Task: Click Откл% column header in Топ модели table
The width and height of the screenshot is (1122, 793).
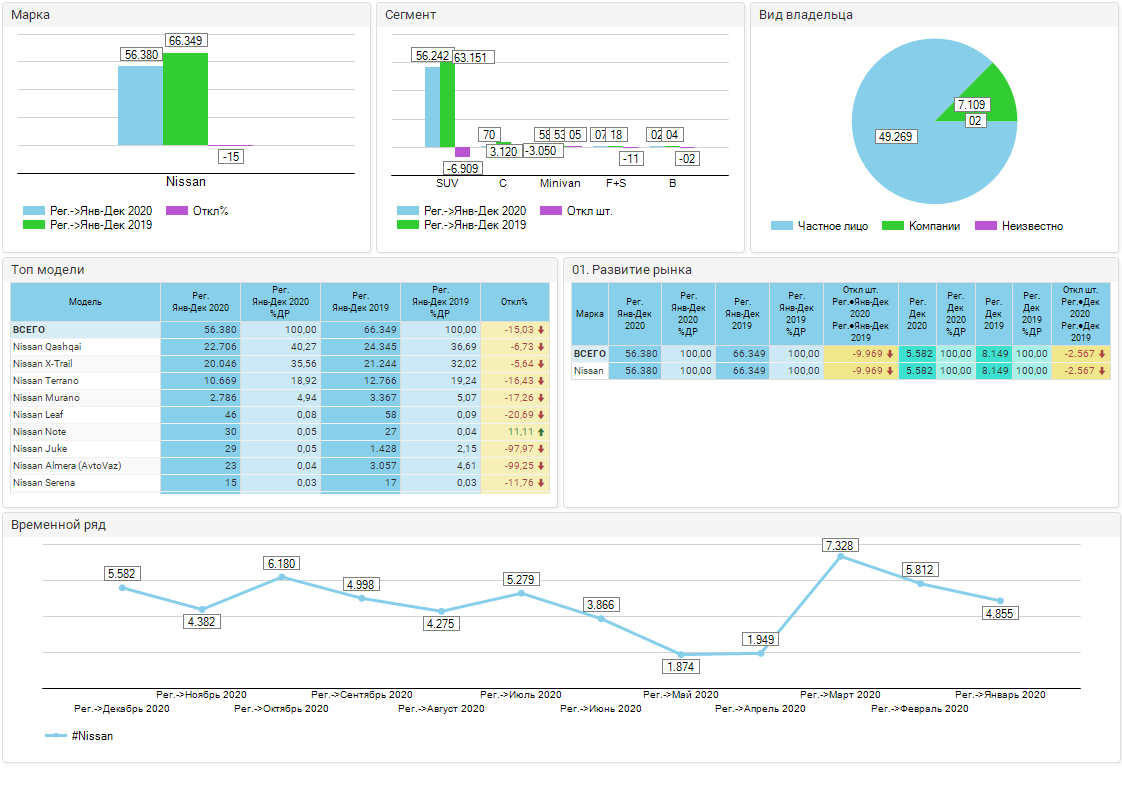Action: pyautogui.click(x=514, y=302)
